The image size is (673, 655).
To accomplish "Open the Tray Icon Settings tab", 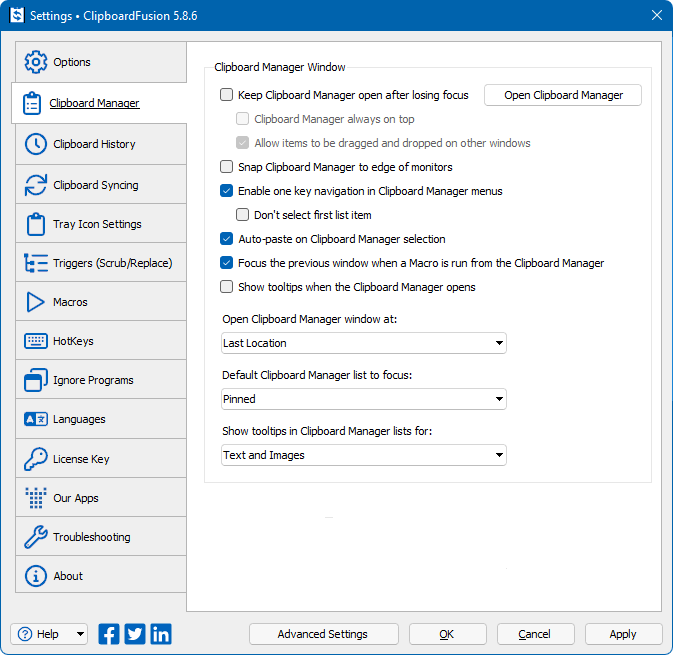I will [x=101, y=224].
